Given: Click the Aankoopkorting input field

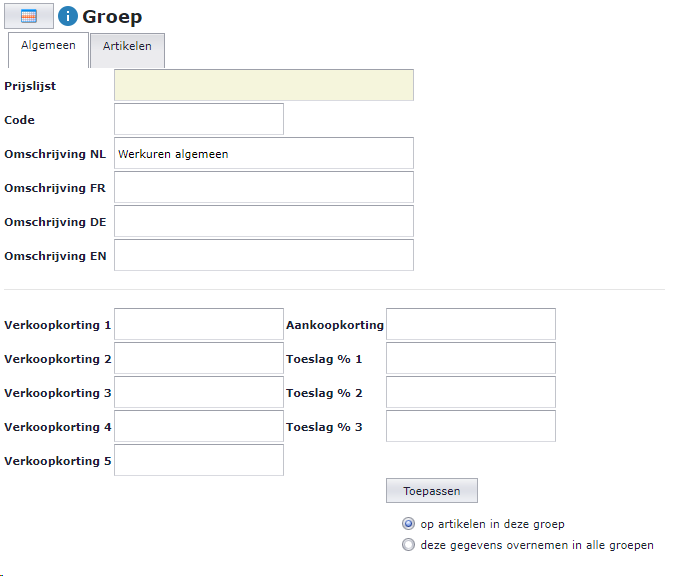Looking at the screenshot, I should [471, 324].
